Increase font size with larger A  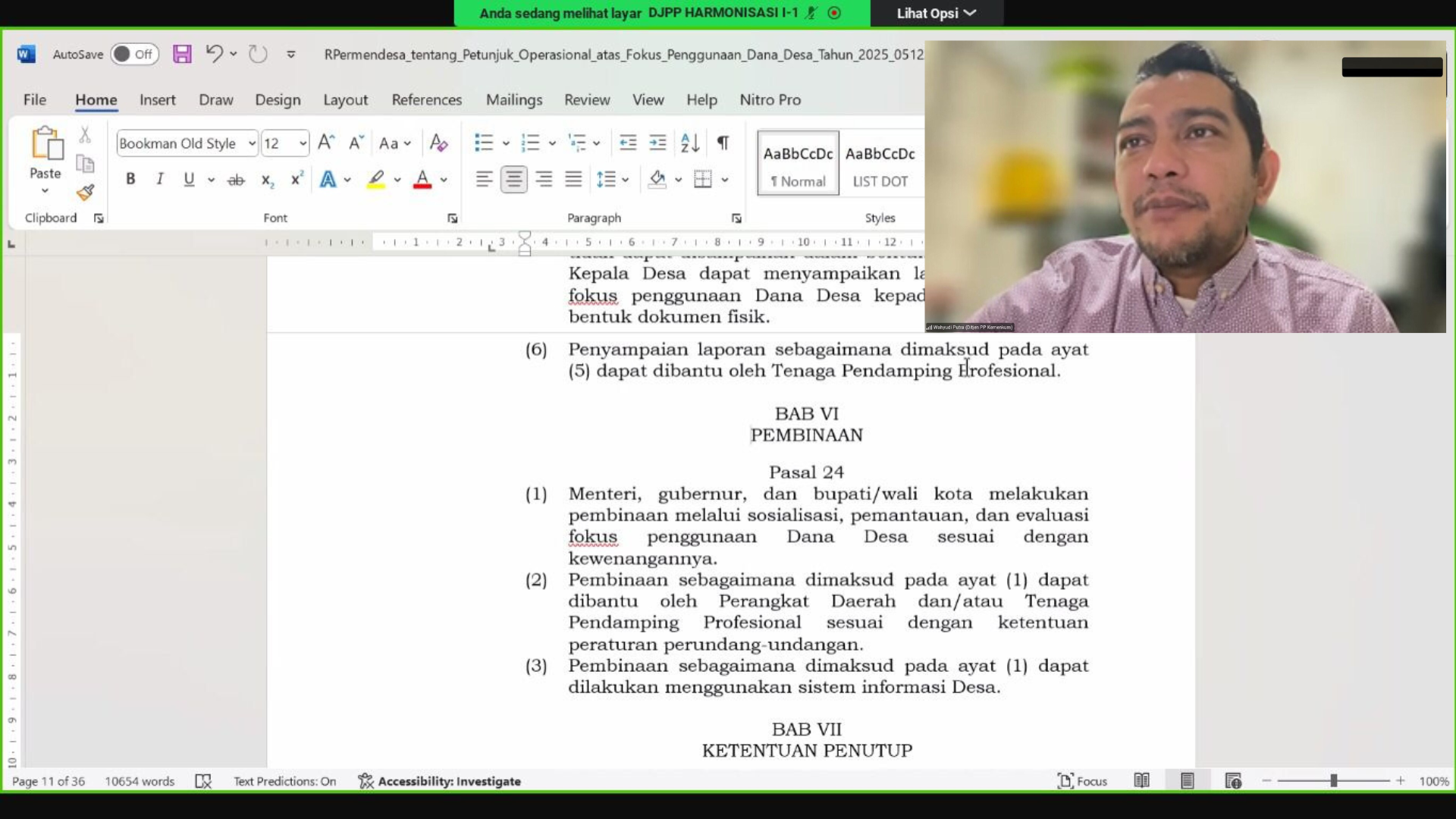(x=326, y=143)
